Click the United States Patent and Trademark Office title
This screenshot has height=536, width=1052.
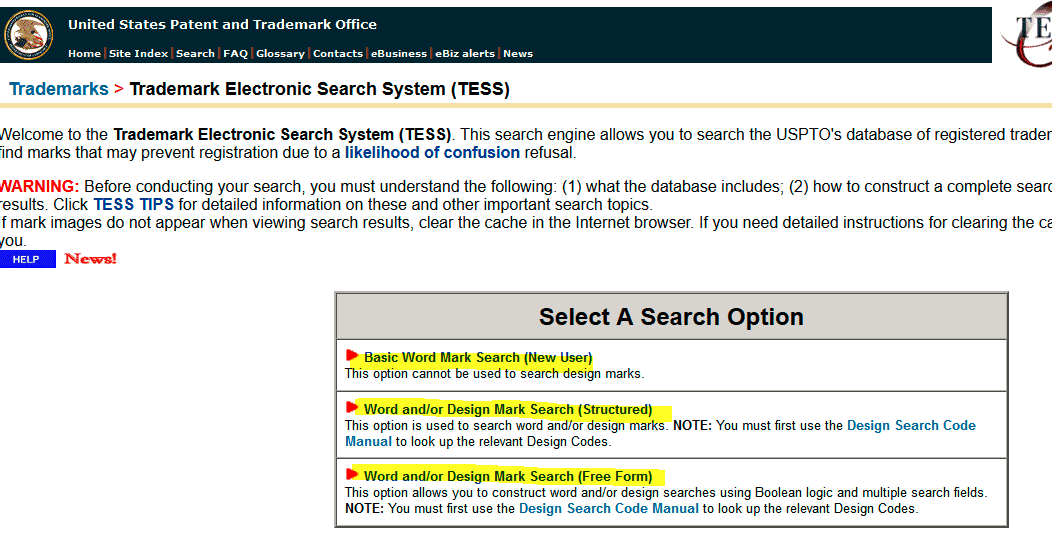[x=222, y=25]
